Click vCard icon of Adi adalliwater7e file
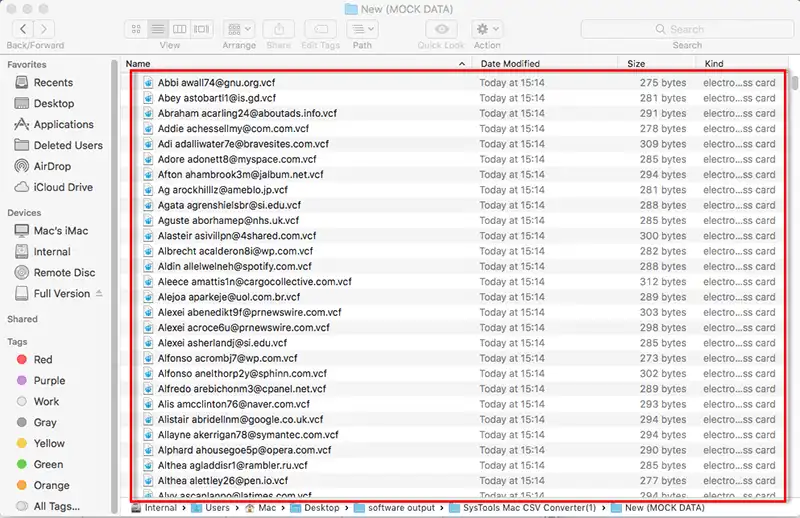 coord(148,144)
